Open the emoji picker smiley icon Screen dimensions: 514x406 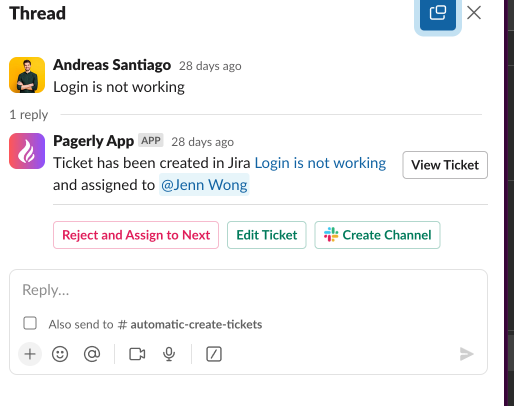pyautogui.click(x=60, y=354)
